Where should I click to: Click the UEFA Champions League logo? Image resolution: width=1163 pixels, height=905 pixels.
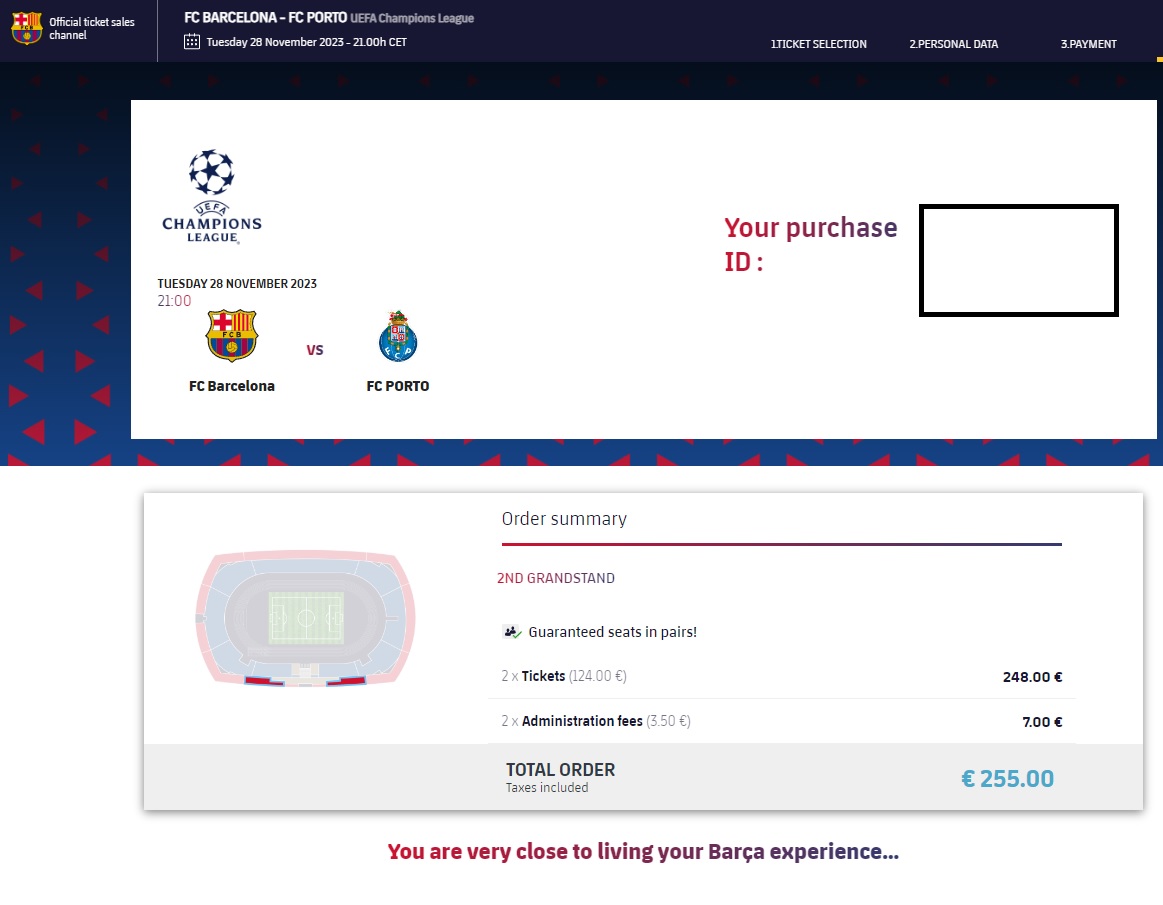[x=212, y=197]
